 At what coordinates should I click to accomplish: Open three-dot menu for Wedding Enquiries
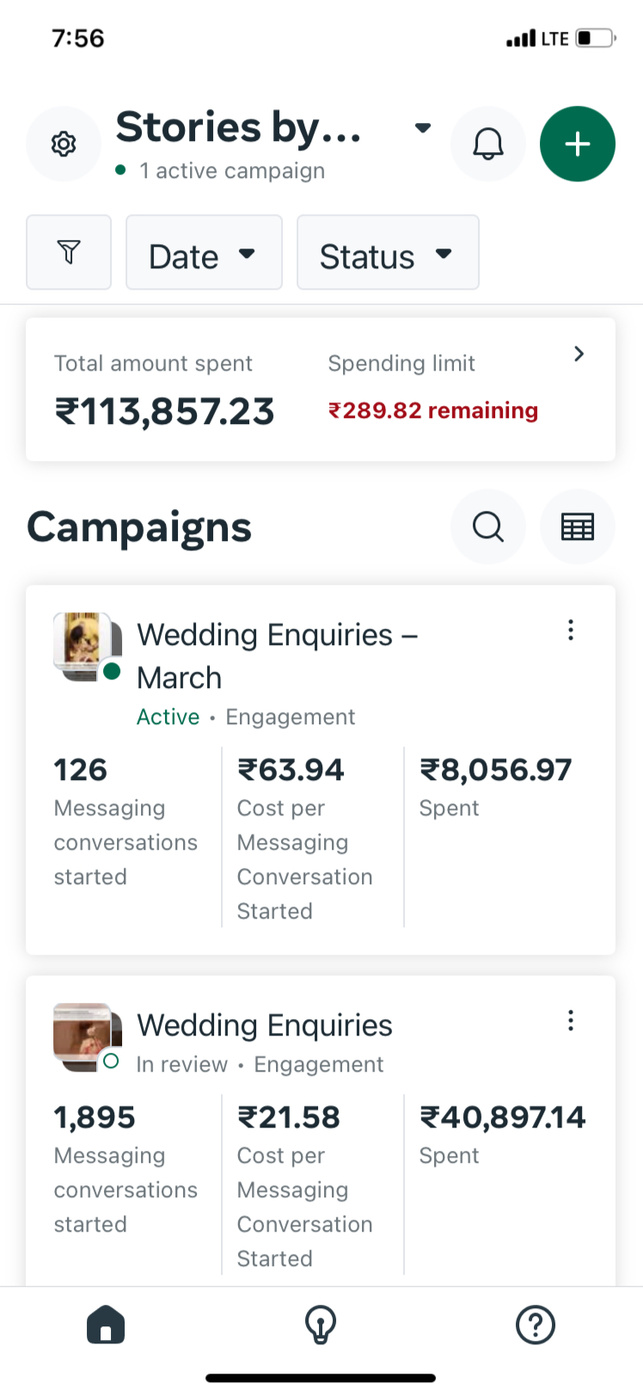(570, 1020)
